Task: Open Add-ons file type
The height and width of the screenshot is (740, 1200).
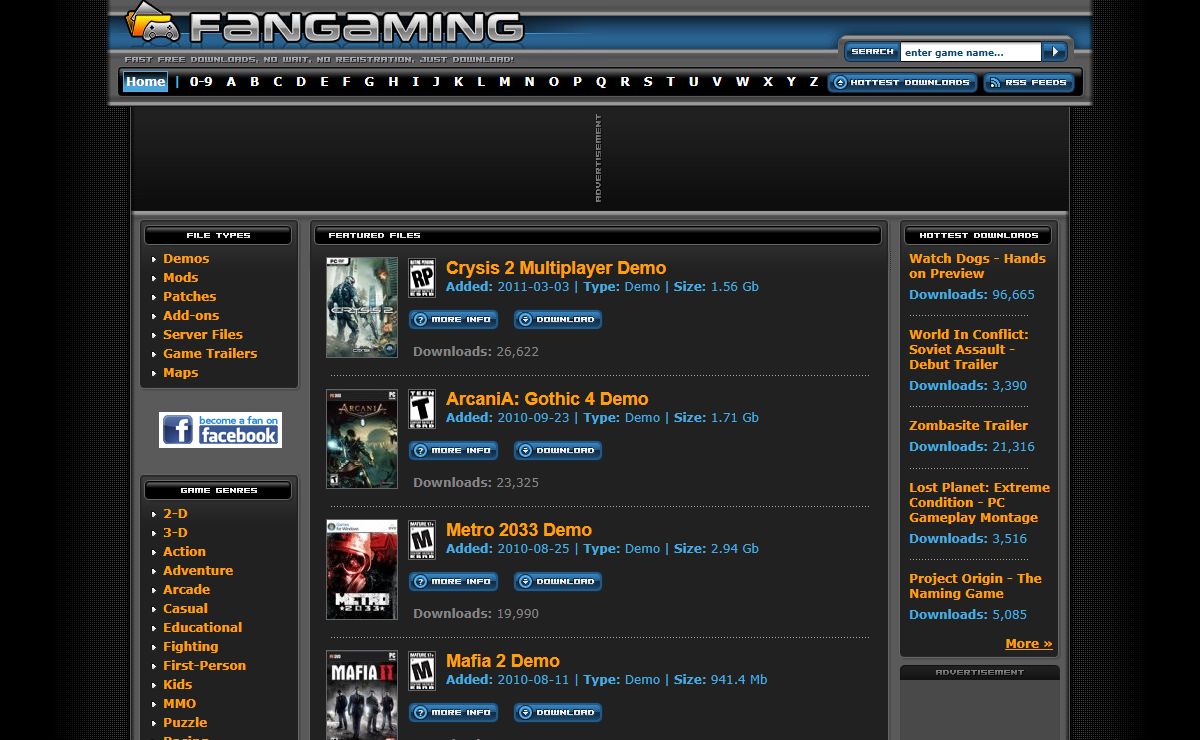Action: tap(191, 315)
